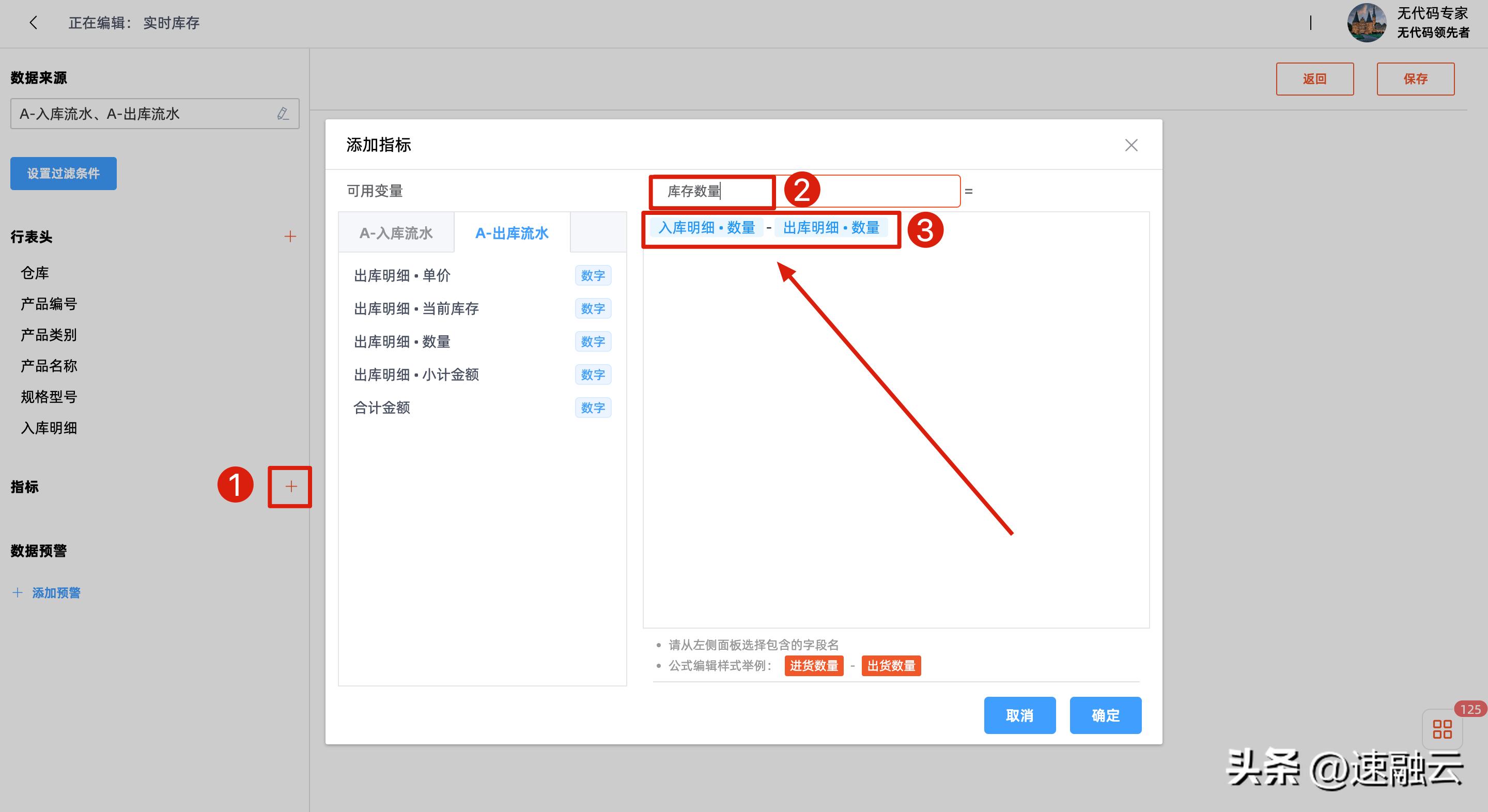Image resolution: width=1488 pixels, height=812 pixels.
Task: Click the profile avatar of 无代码专家
Action: [x=1367, y=23]
